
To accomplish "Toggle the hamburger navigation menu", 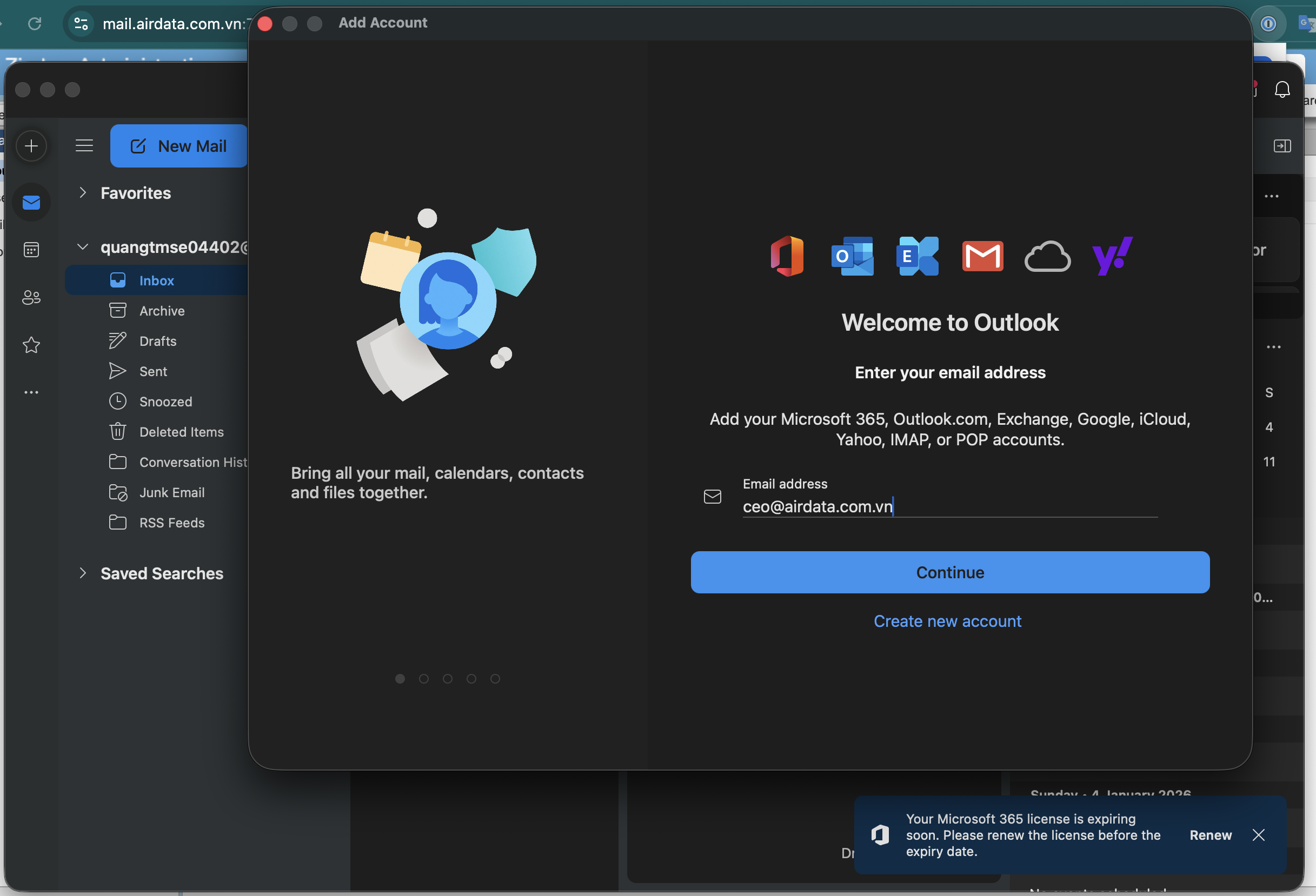I will (84, 146).
